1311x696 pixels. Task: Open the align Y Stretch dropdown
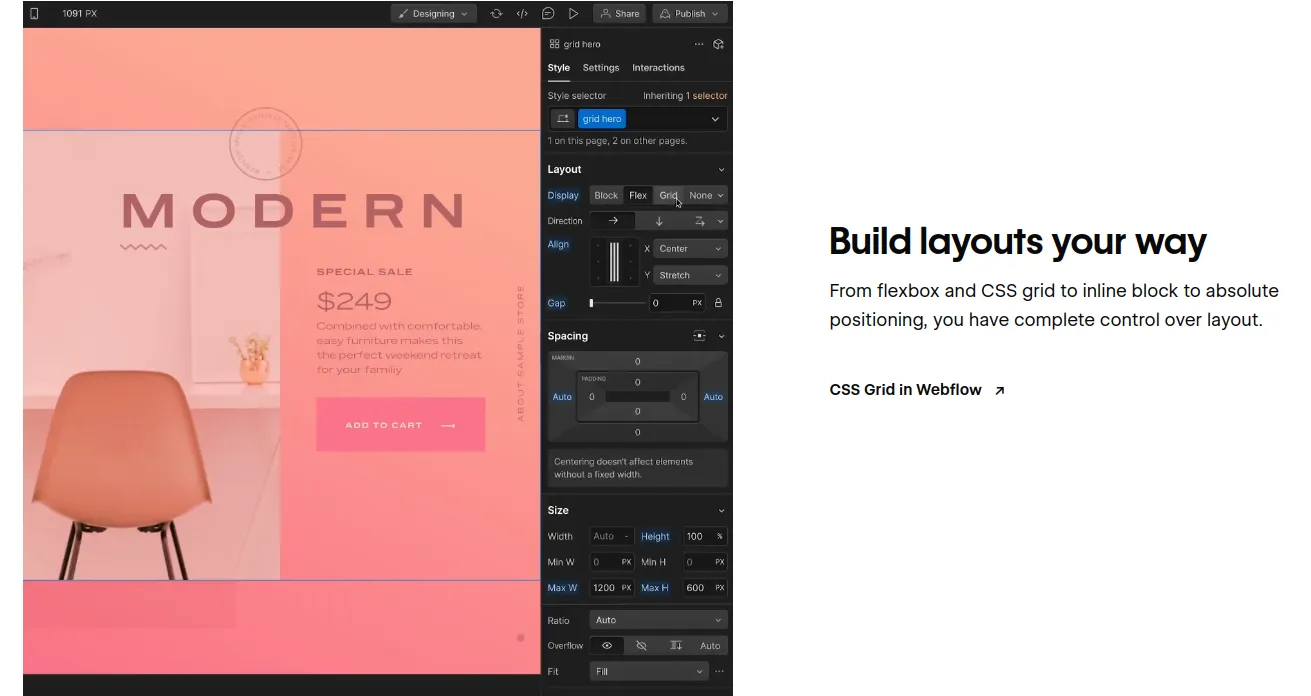(x=690, y=275)
